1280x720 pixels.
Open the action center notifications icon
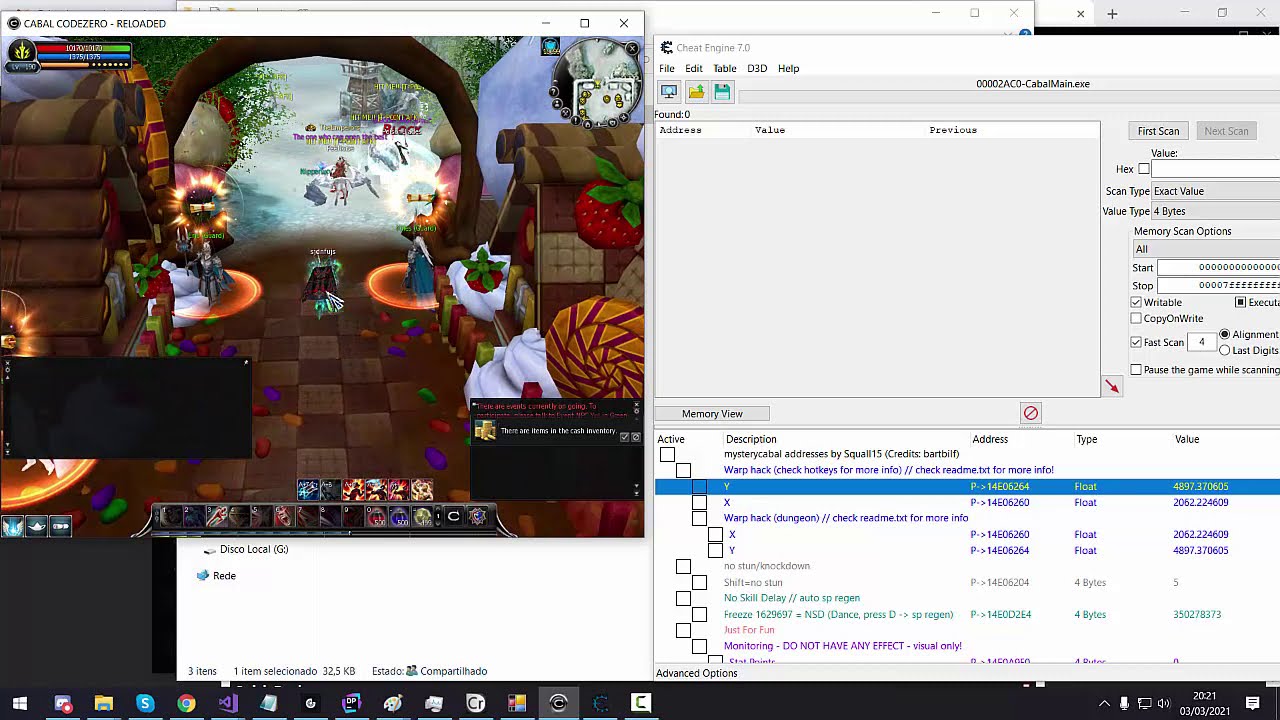(x=1253, y=704)
